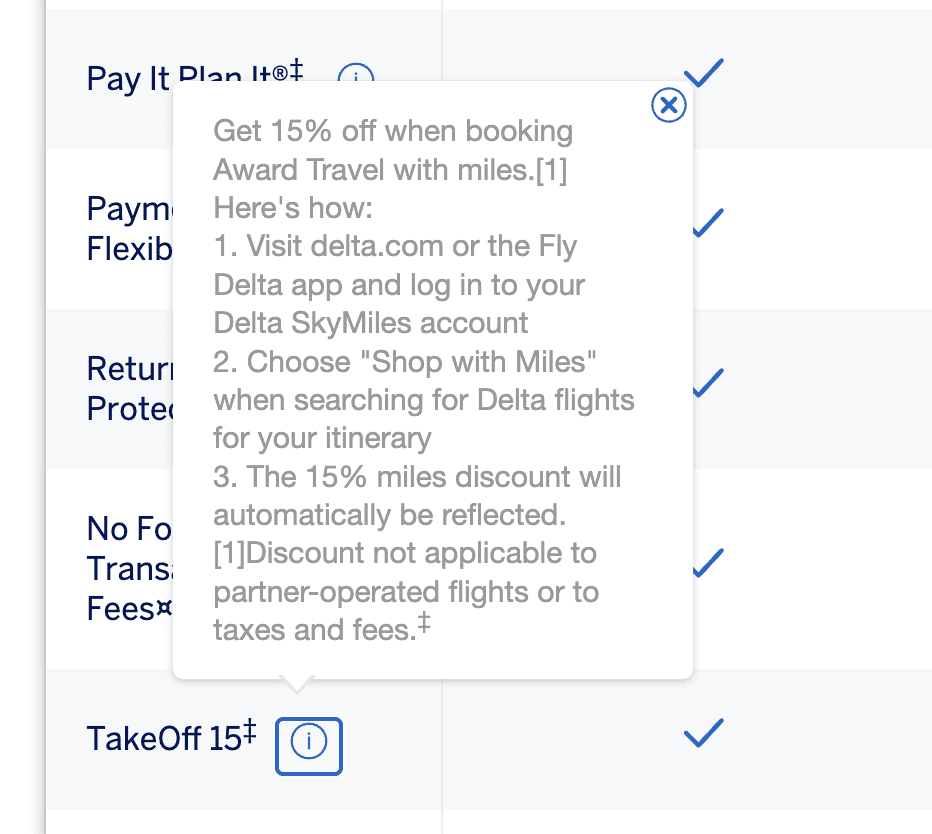The width and height of the screenshot is (932, 834).
Task: Click the checkmark beside Pay It Plan It
Action: (x=704, y=72)
